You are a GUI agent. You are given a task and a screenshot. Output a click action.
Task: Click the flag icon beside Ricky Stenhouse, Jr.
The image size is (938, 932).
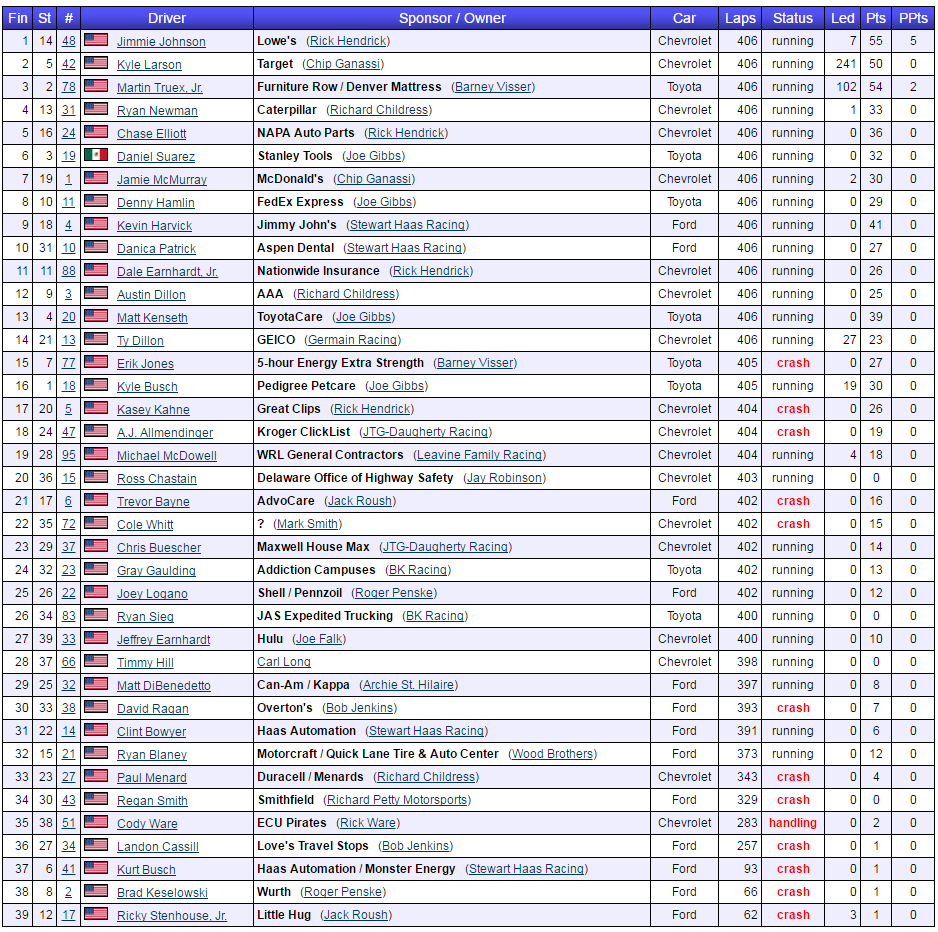(96, 915)
